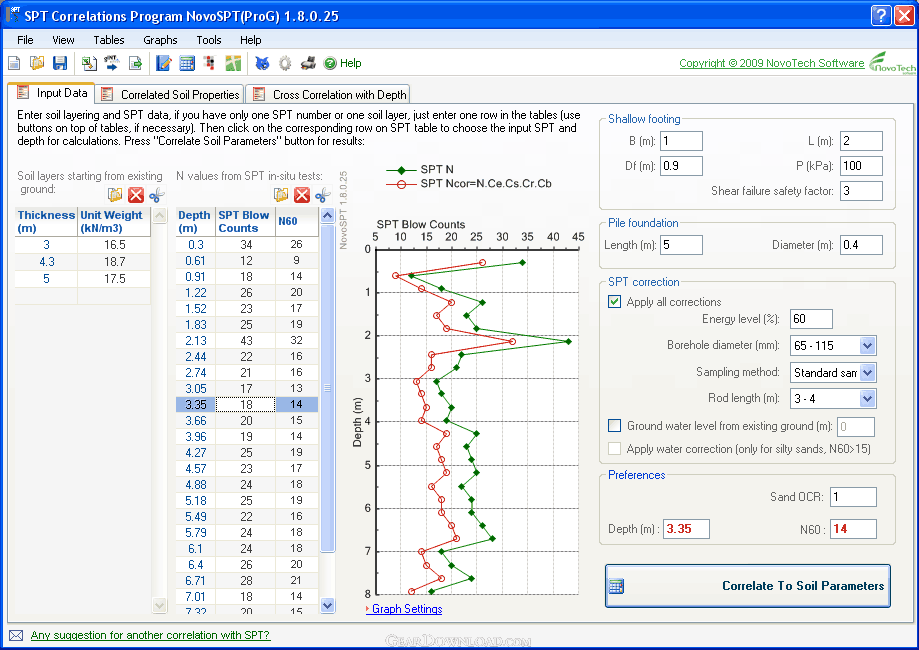Click paste icon above SPT N values table
Image resolution: width=919 pixels, height=650 pixels.
click(281, 195)
